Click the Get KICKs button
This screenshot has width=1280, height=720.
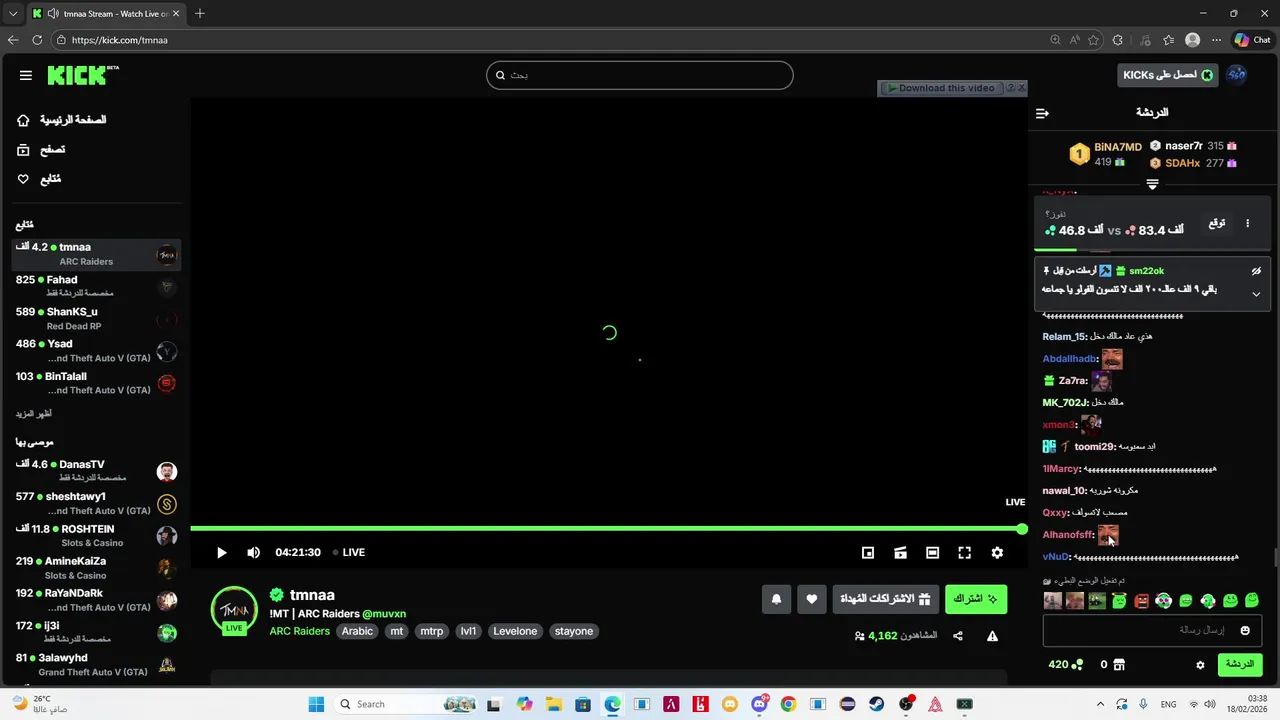click(x=1167, y=75)
